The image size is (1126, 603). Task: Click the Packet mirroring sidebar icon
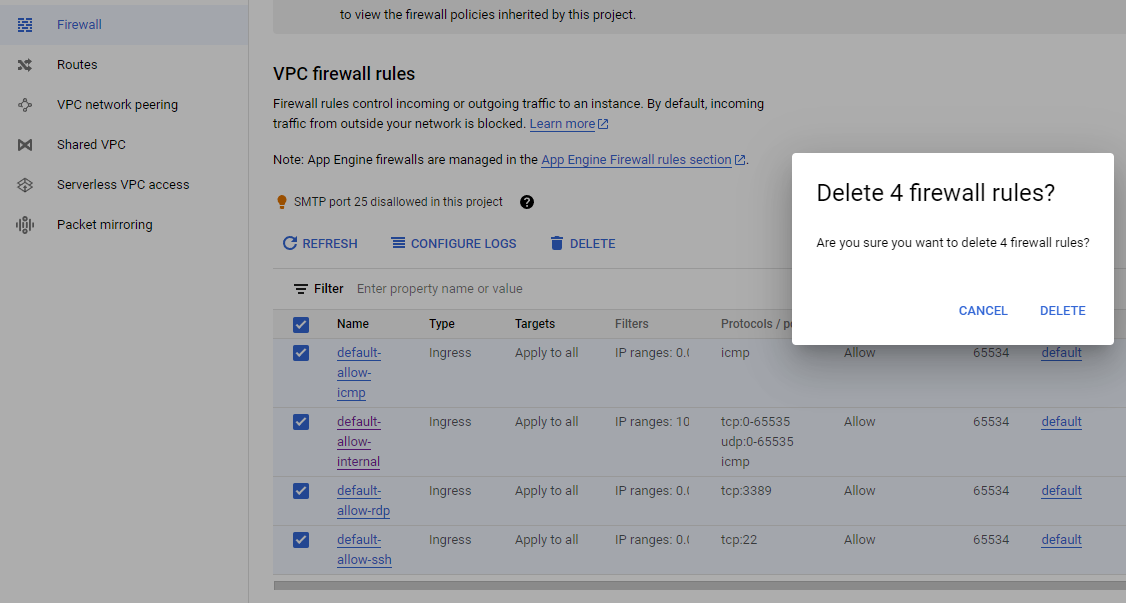click(24, 224)
